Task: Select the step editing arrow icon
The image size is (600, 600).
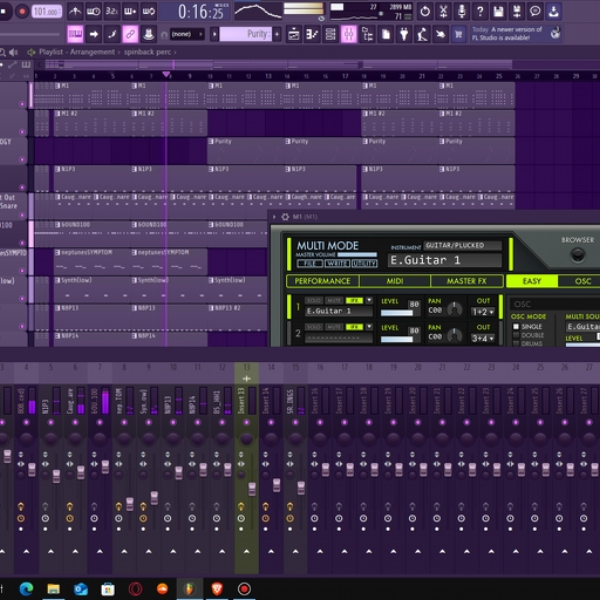Action: point(93,34)
